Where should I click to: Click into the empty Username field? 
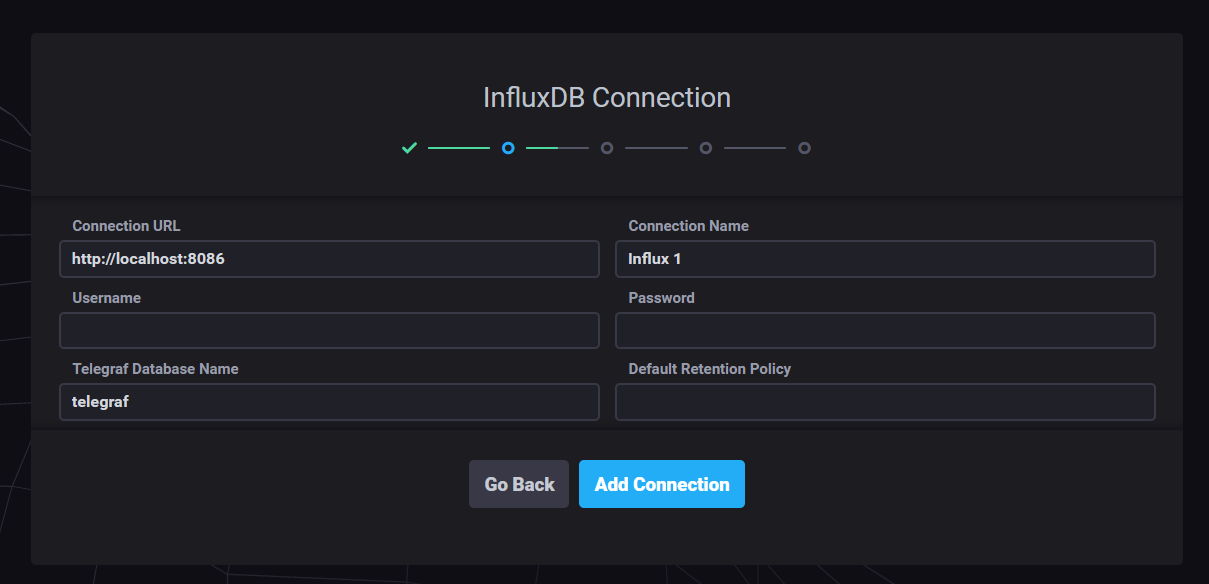pyautogui.click(x=329, y=330)
